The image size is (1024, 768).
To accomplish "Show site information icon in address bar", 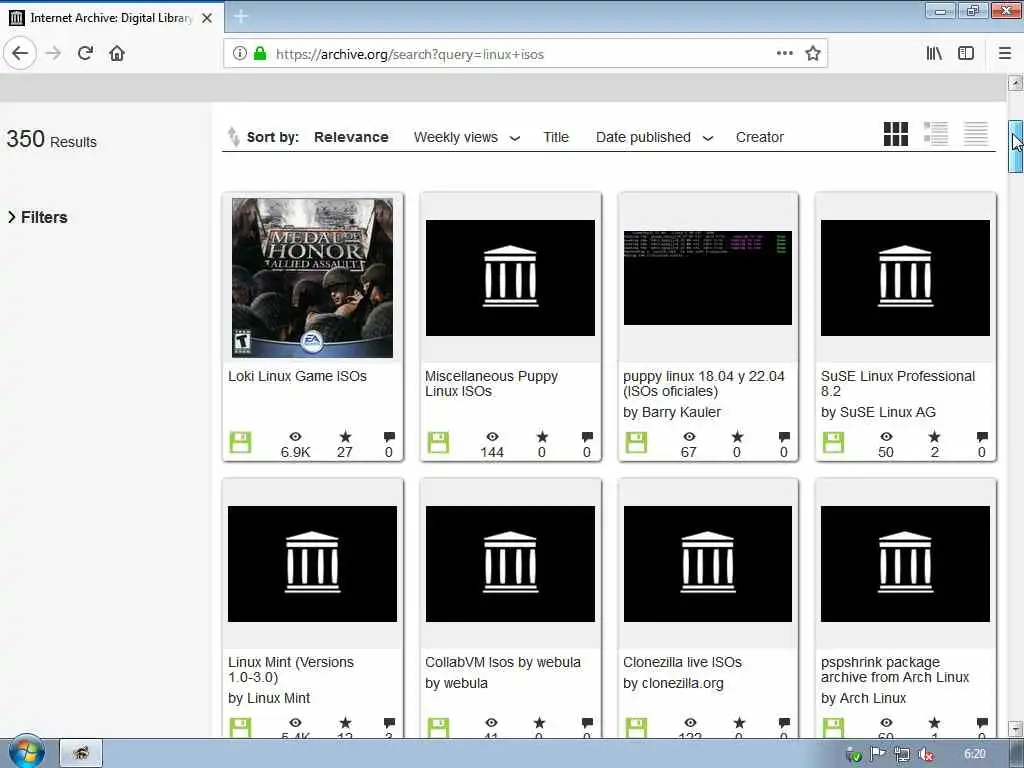I will coord(240,54).
